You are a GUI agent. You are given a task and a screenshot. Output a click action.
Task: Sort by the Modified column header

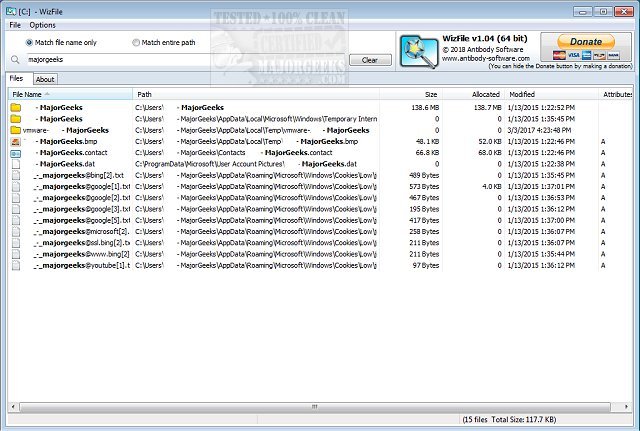(552, 94)
